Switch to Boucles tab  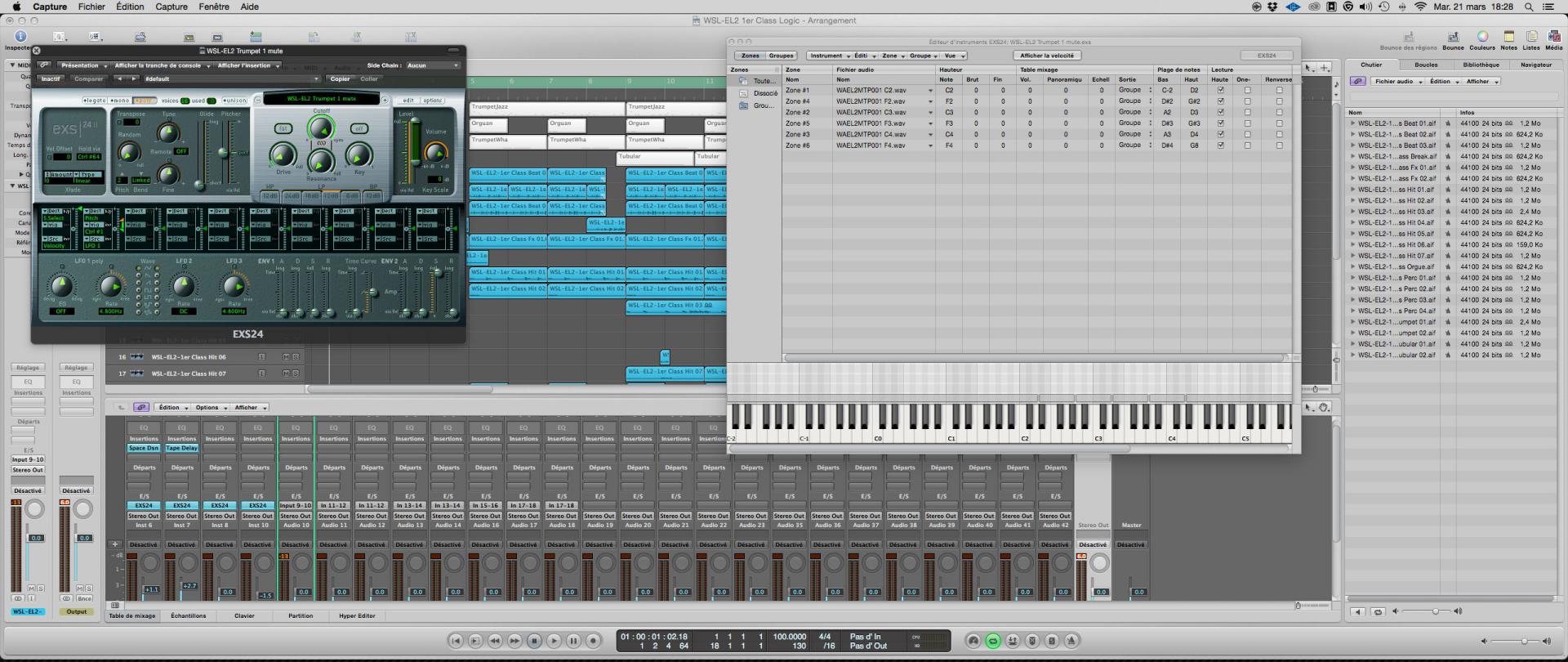1426,65
